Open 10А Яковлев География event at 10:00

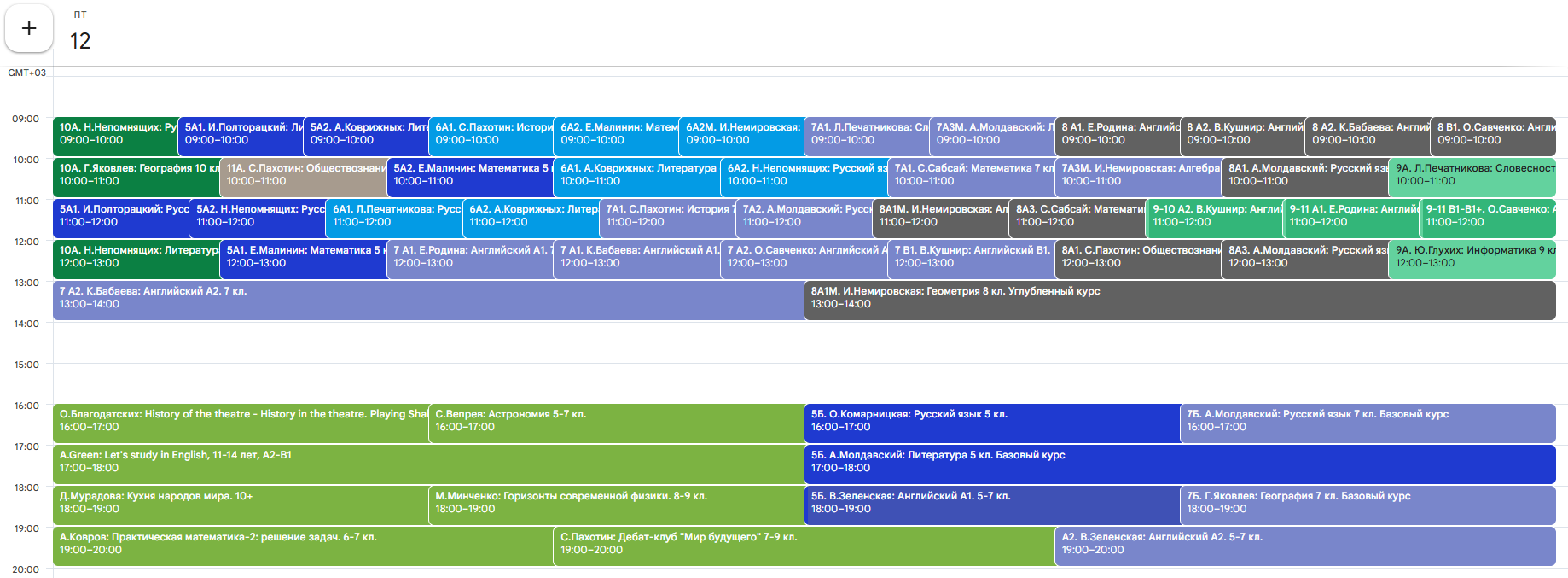coord(136,175)
